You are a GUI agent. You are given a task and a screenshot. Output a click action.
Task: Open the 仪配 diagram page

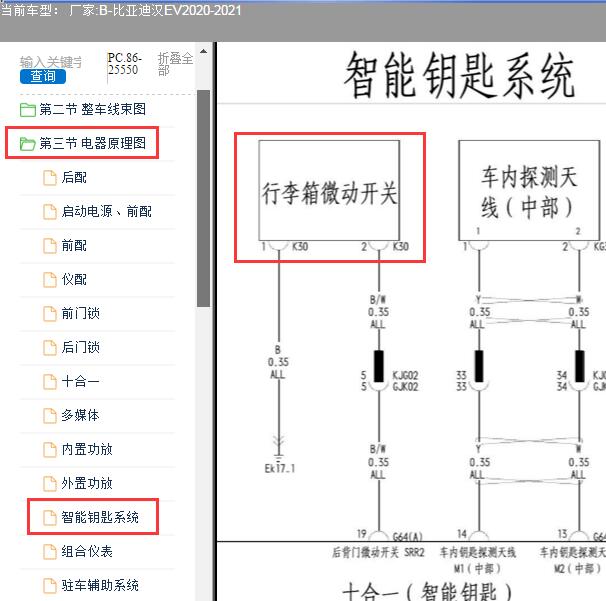click(x=74, y=279)
